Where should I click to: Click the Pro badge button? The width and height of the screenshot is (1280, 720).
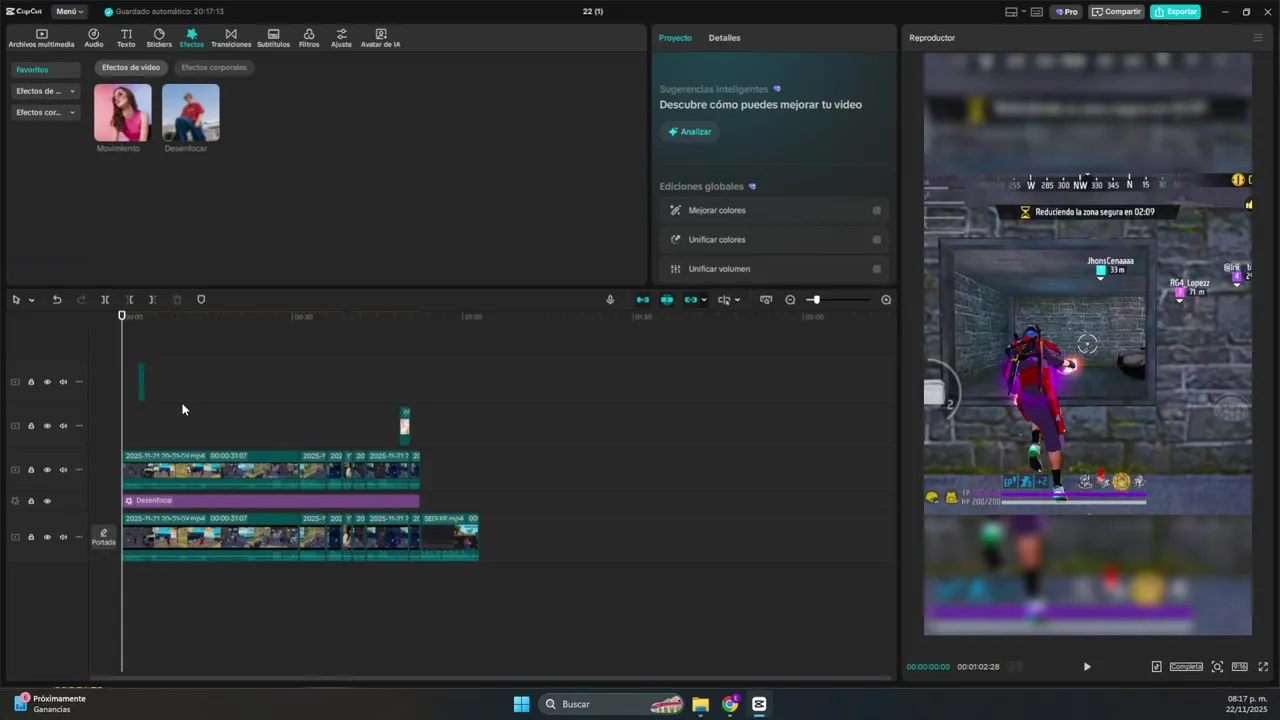(1066, 12)
